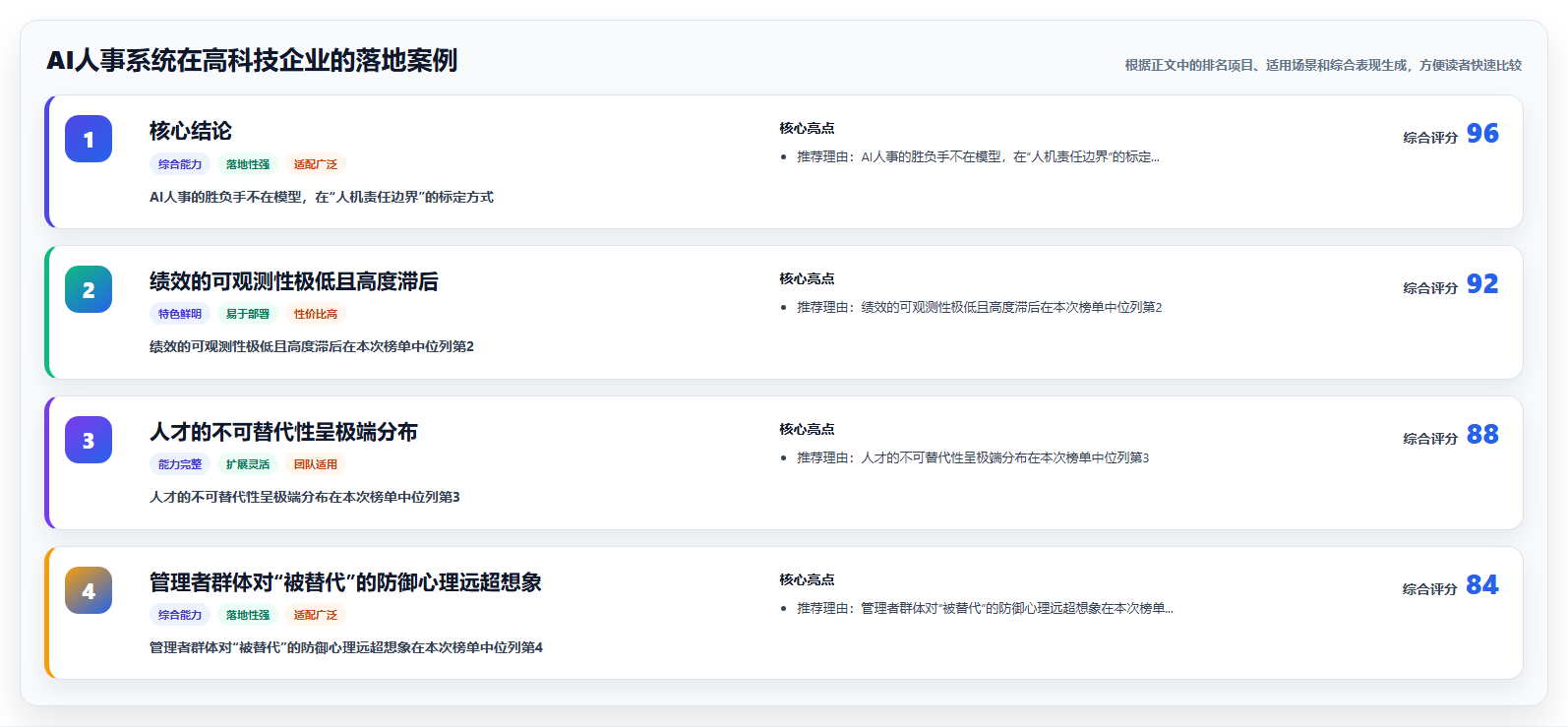Click 综合评分 label beside score 96

click(1430, 138)
